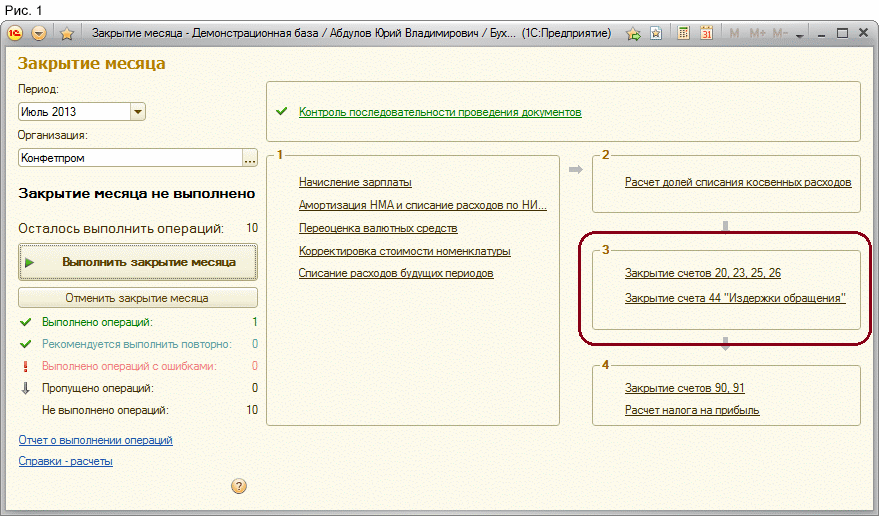Open Справки - расчеты link
This screenshot has height=516, width=879.
pos(66,461)
